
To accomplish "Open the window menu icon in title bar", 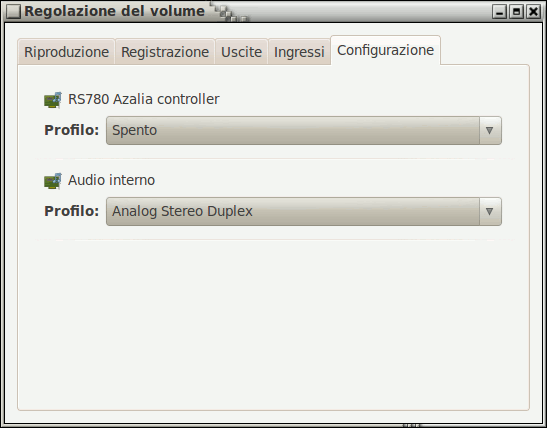I will (x=14, y=12).
